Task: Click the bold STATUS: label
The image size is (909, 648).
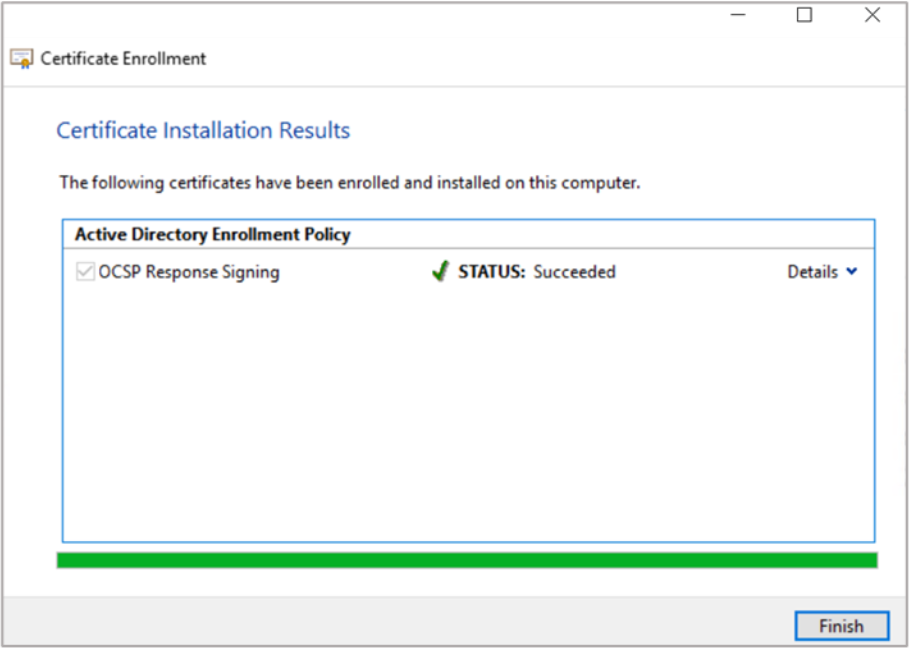Action: (491, 272)
